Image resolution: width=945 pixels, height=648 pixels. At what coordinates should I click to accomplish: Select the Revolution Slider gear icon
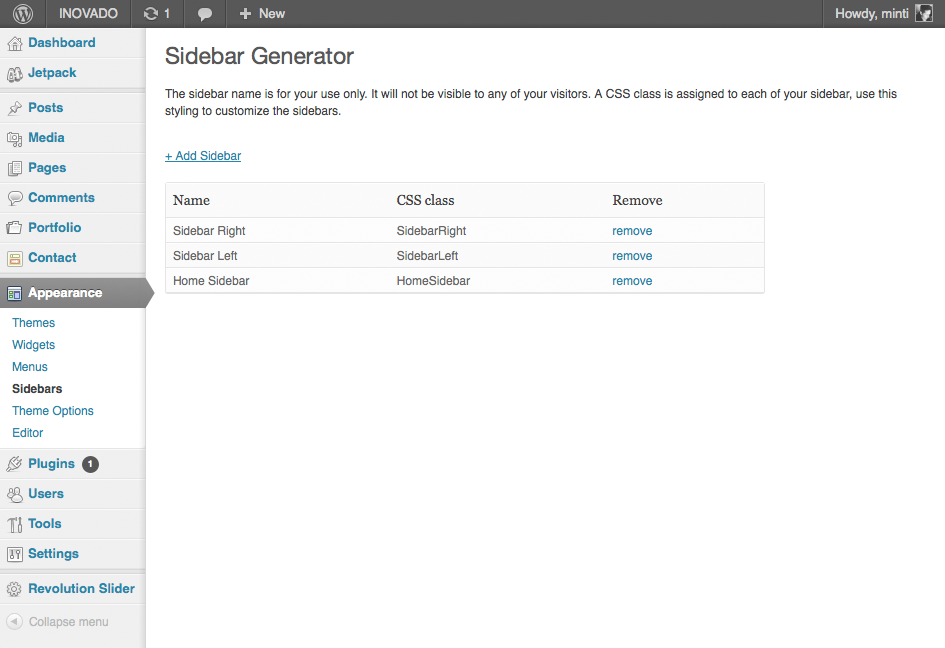click(16, 588)
